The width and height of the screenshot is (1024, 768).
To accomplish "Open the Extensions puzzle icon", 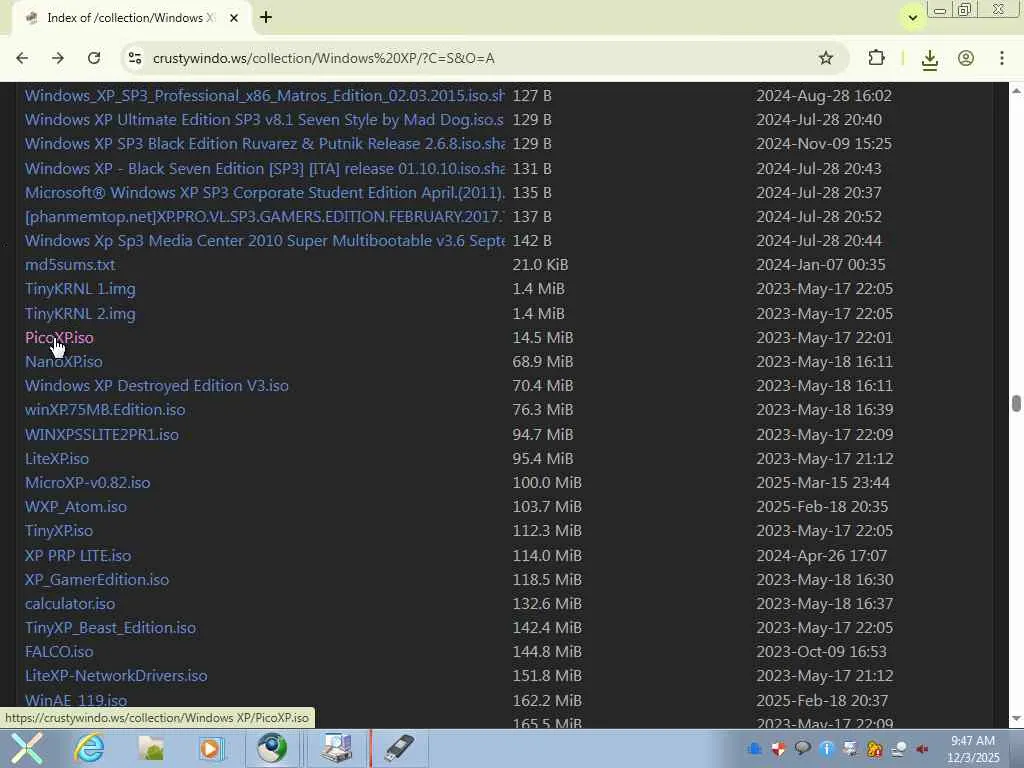I will click(876, 58).
